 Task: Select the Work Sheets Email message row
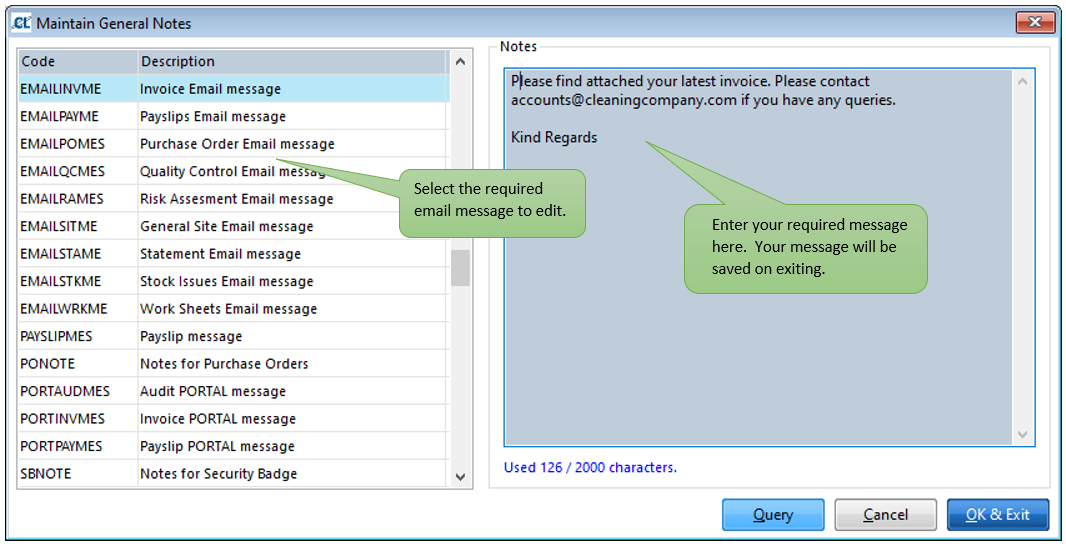pos(234,309)
